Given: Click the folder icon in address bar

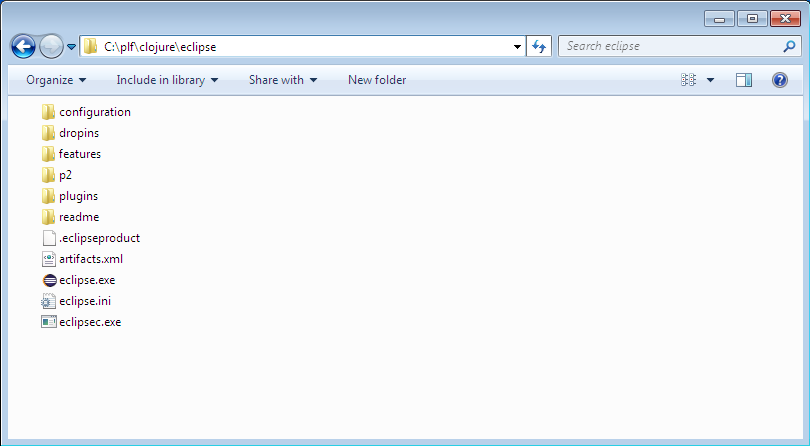Looking at the screenshot, I should (x=90, y=46).
